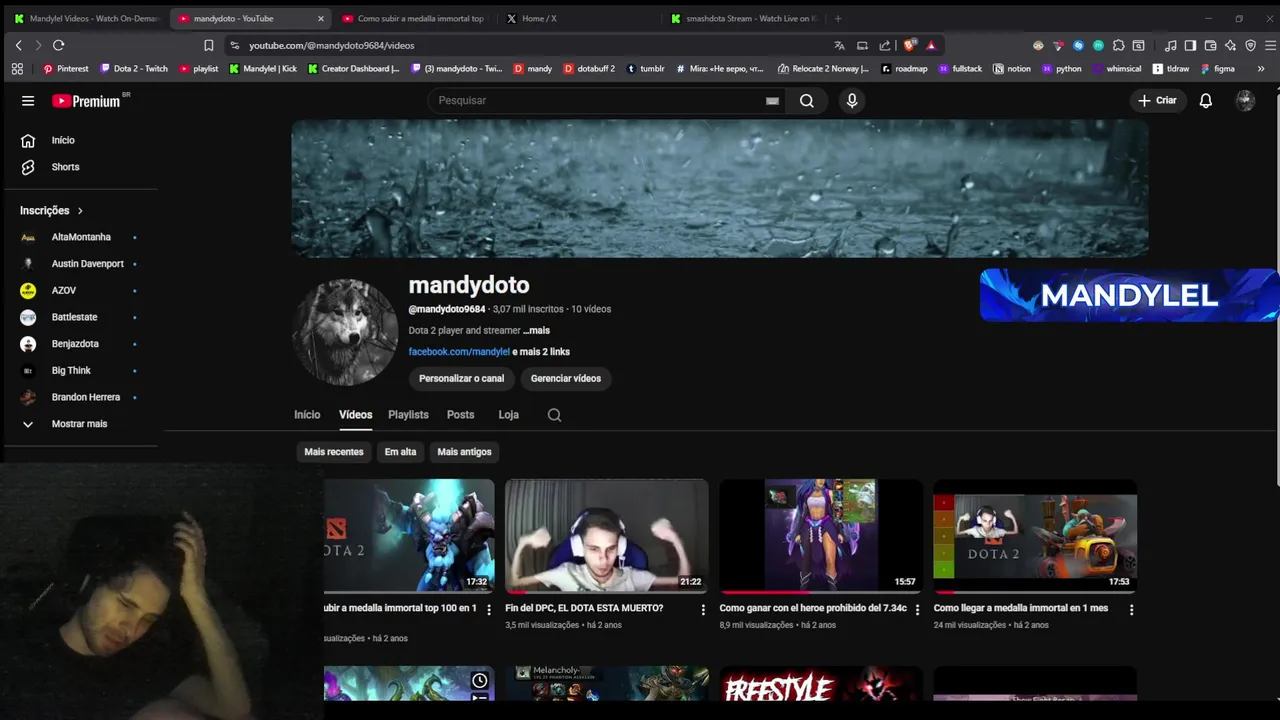Open the 'Creator Dashboard' bookmark
Image resolution: width=1280 pixels, height=720 pixels.
[354, 69]
